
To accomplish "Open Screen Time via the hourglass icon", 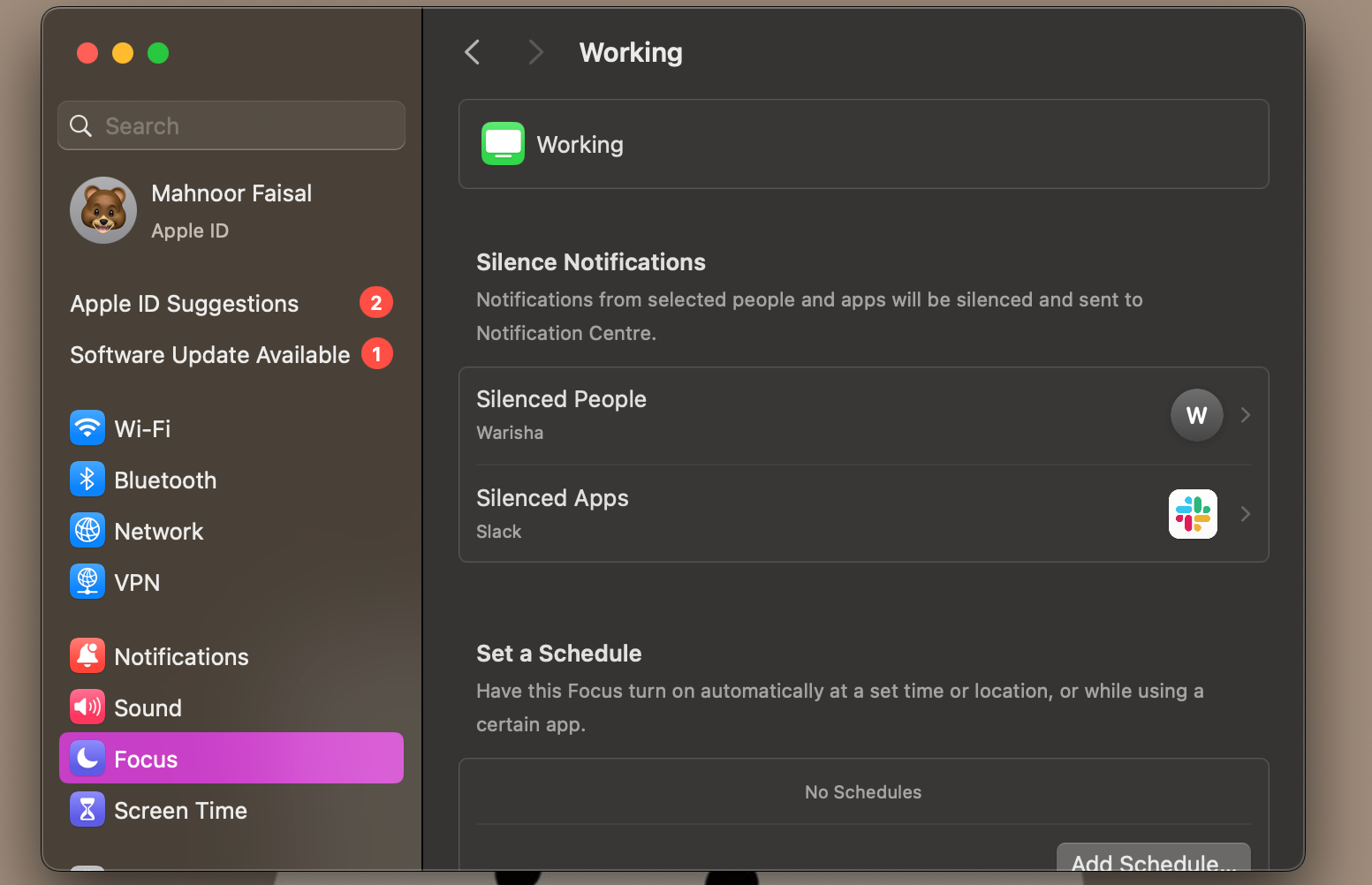I will point(87,809).
